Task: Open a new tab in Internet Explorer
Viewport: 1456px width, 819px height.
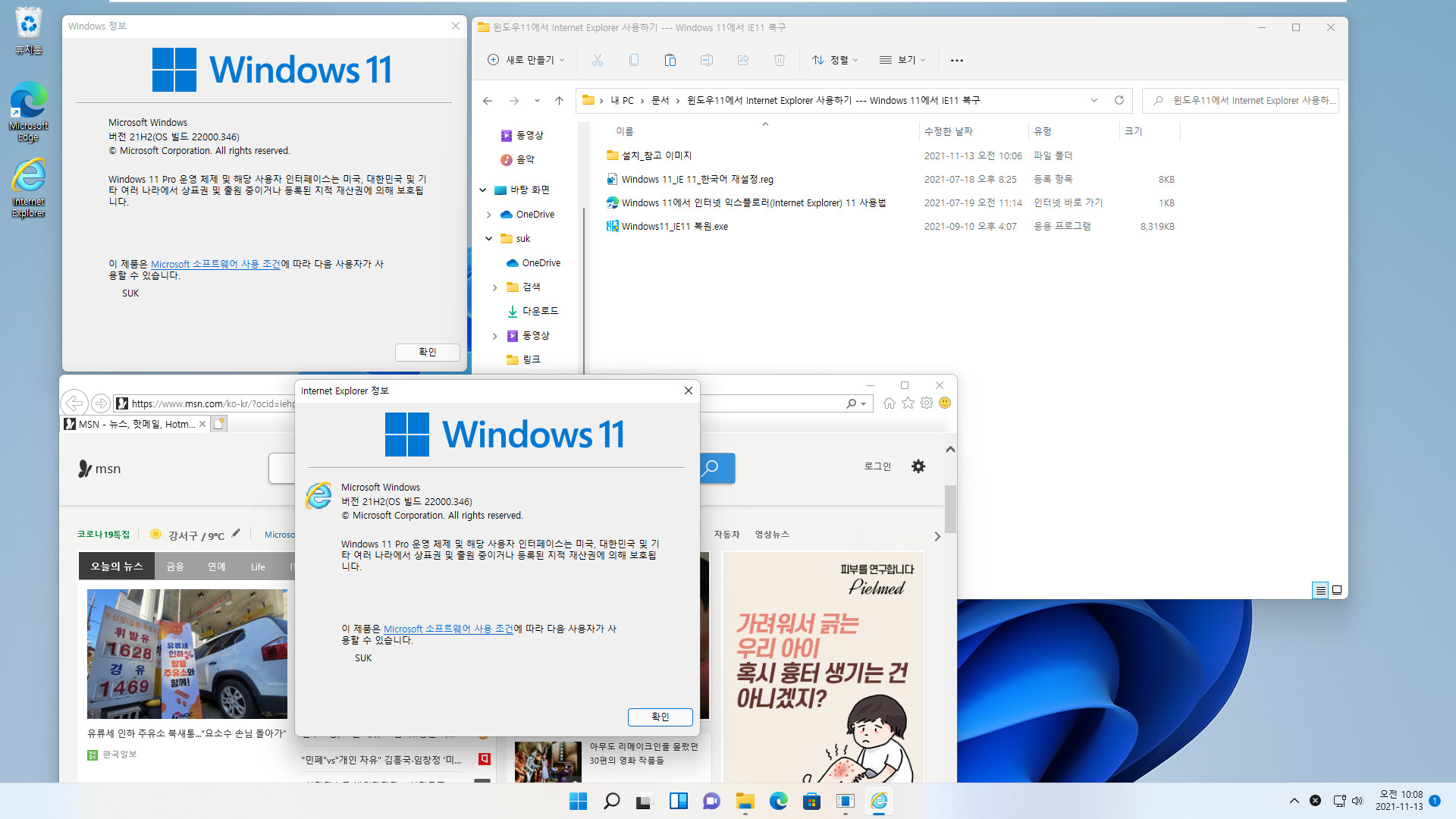Action: coord(219,424)
